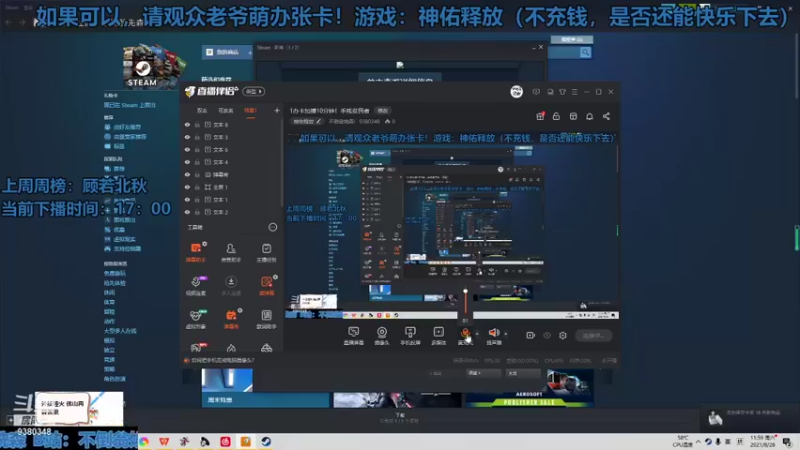Screen dimensions: 800x450
Task: Click the help tip link at panel bottom
Action: (221, 360)
